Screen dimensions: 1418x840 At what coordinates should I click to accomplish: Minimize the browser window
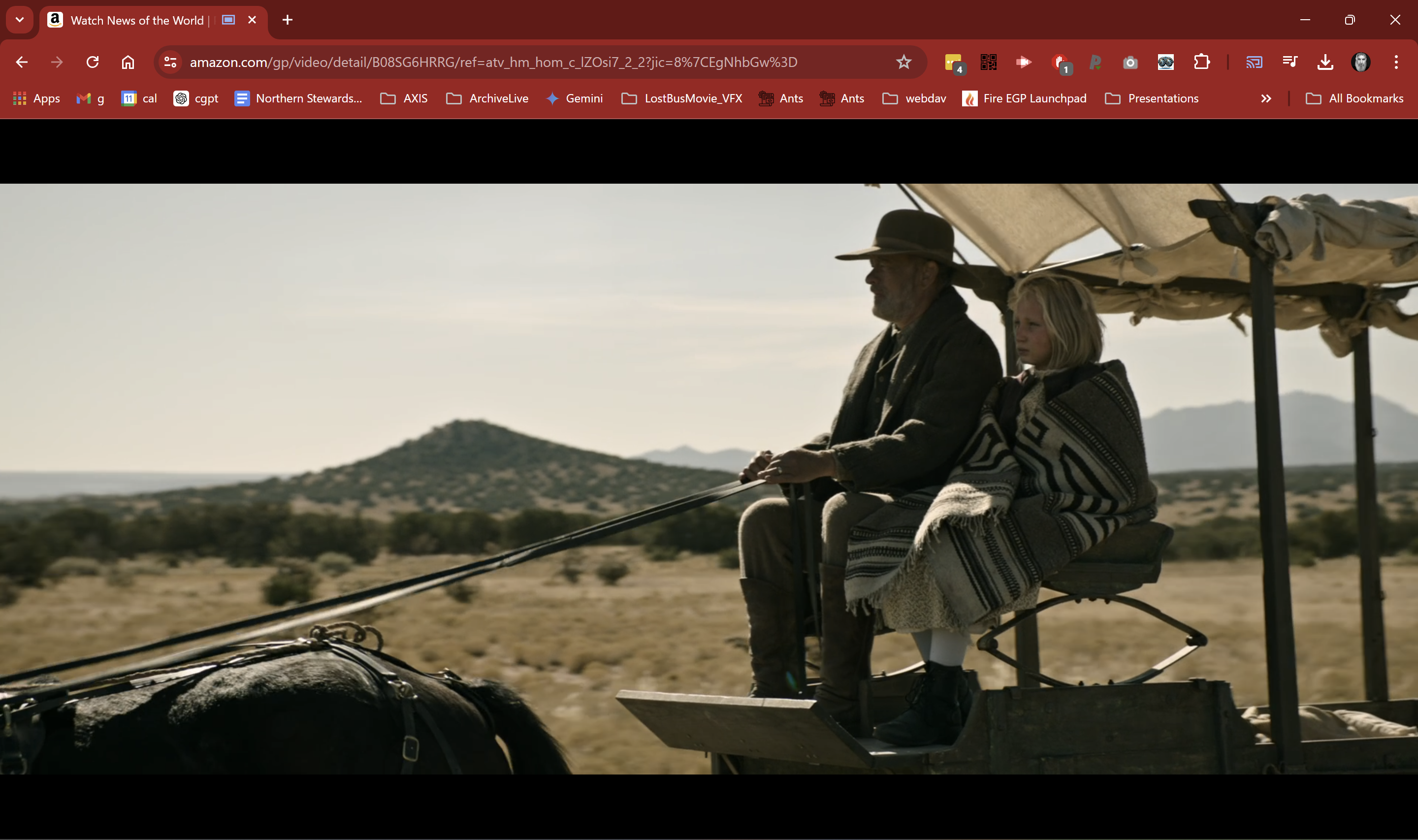click(x=1305, y=20)
